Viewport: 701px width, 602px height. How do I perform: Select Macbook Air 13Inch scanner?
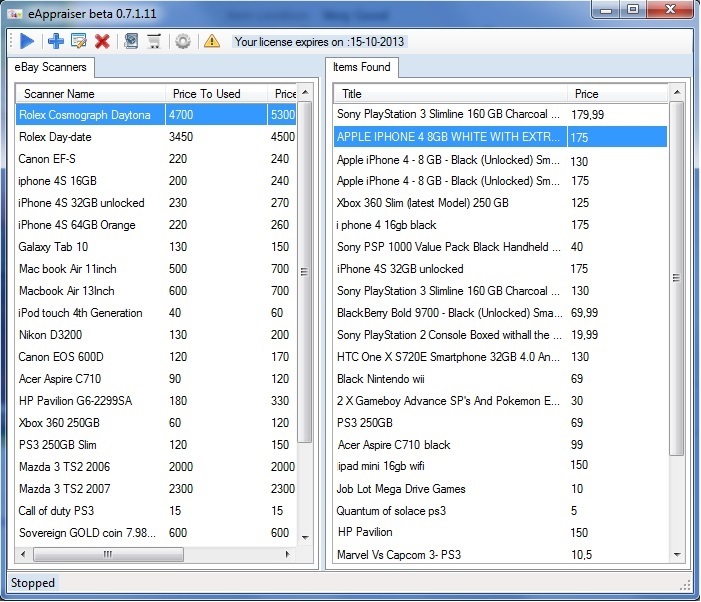pos(156,291)
